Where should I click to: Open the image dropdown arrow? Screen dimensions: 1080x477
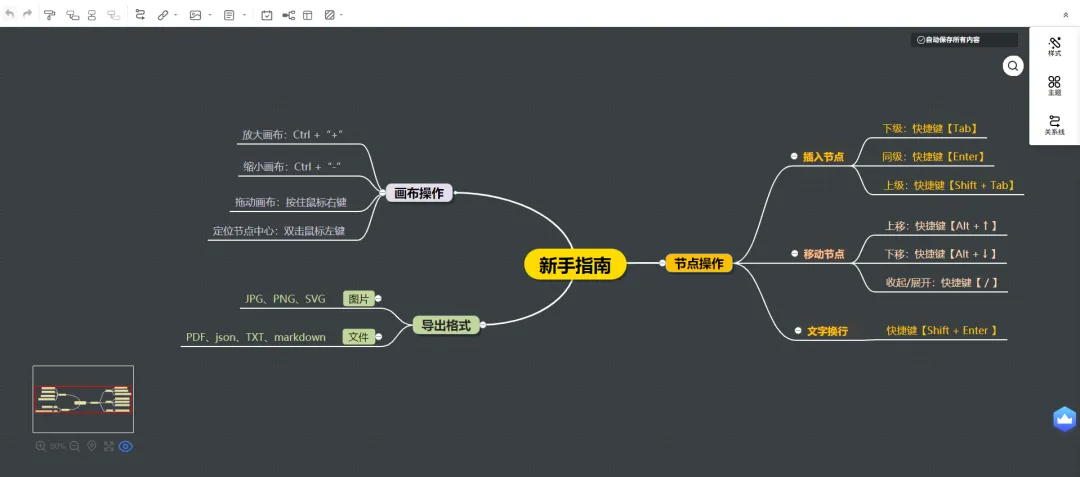(209, 15)
